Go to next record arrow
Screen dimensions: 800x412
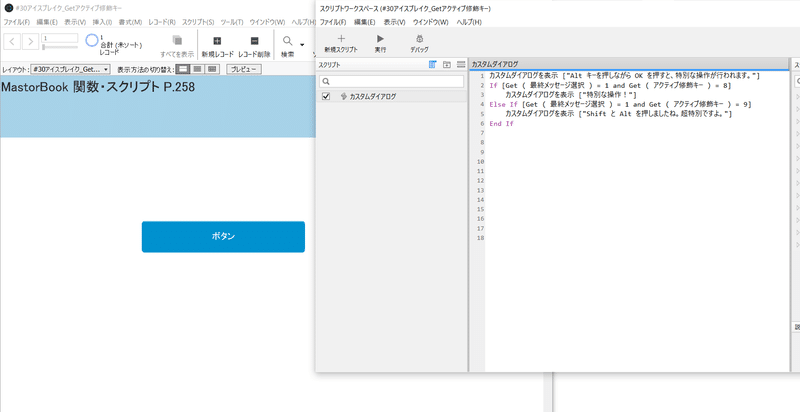click(31, 41)
